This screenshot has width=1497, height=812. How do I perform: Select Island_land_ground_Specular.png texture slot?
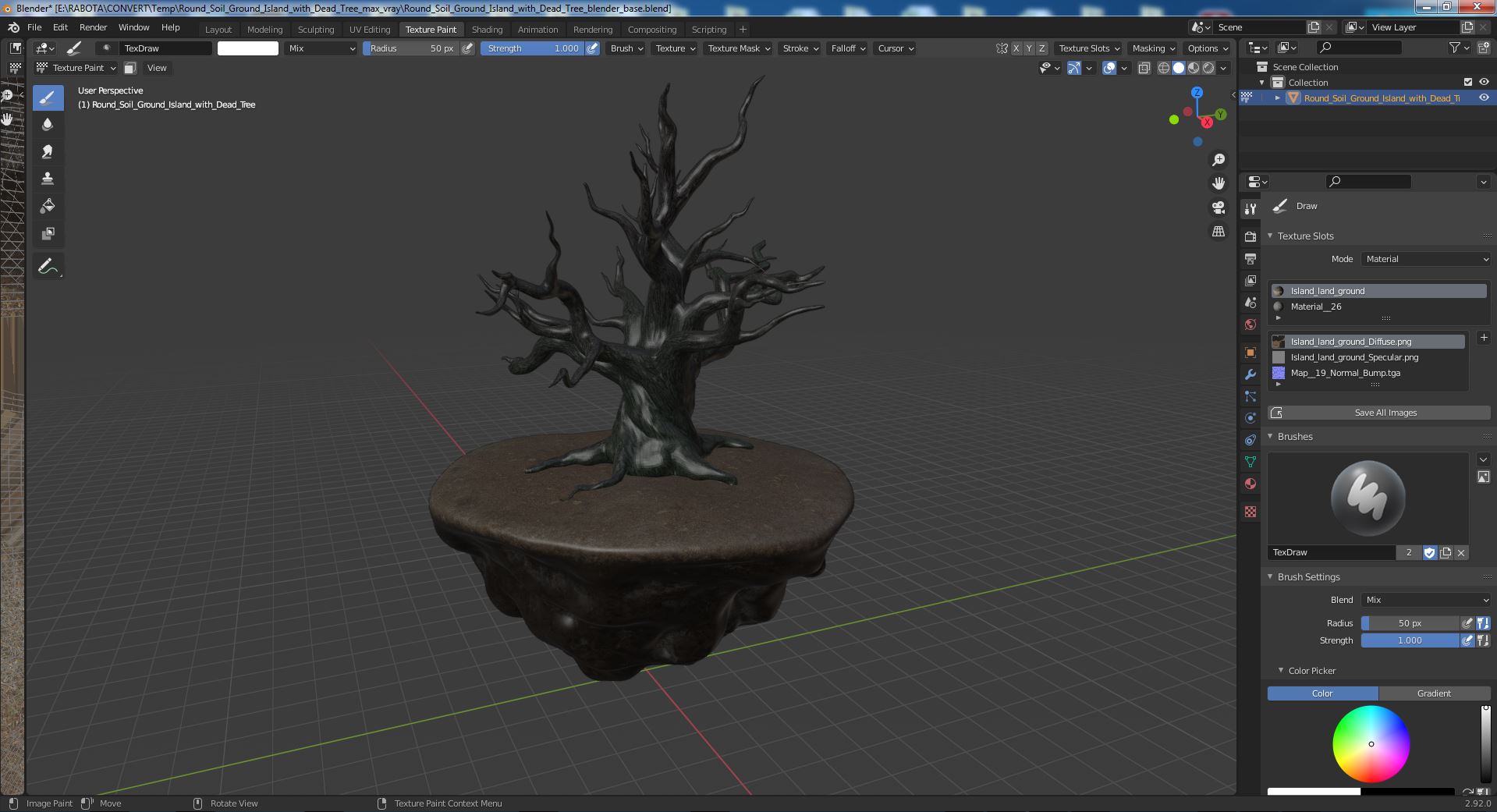(x=1368, y=357)
